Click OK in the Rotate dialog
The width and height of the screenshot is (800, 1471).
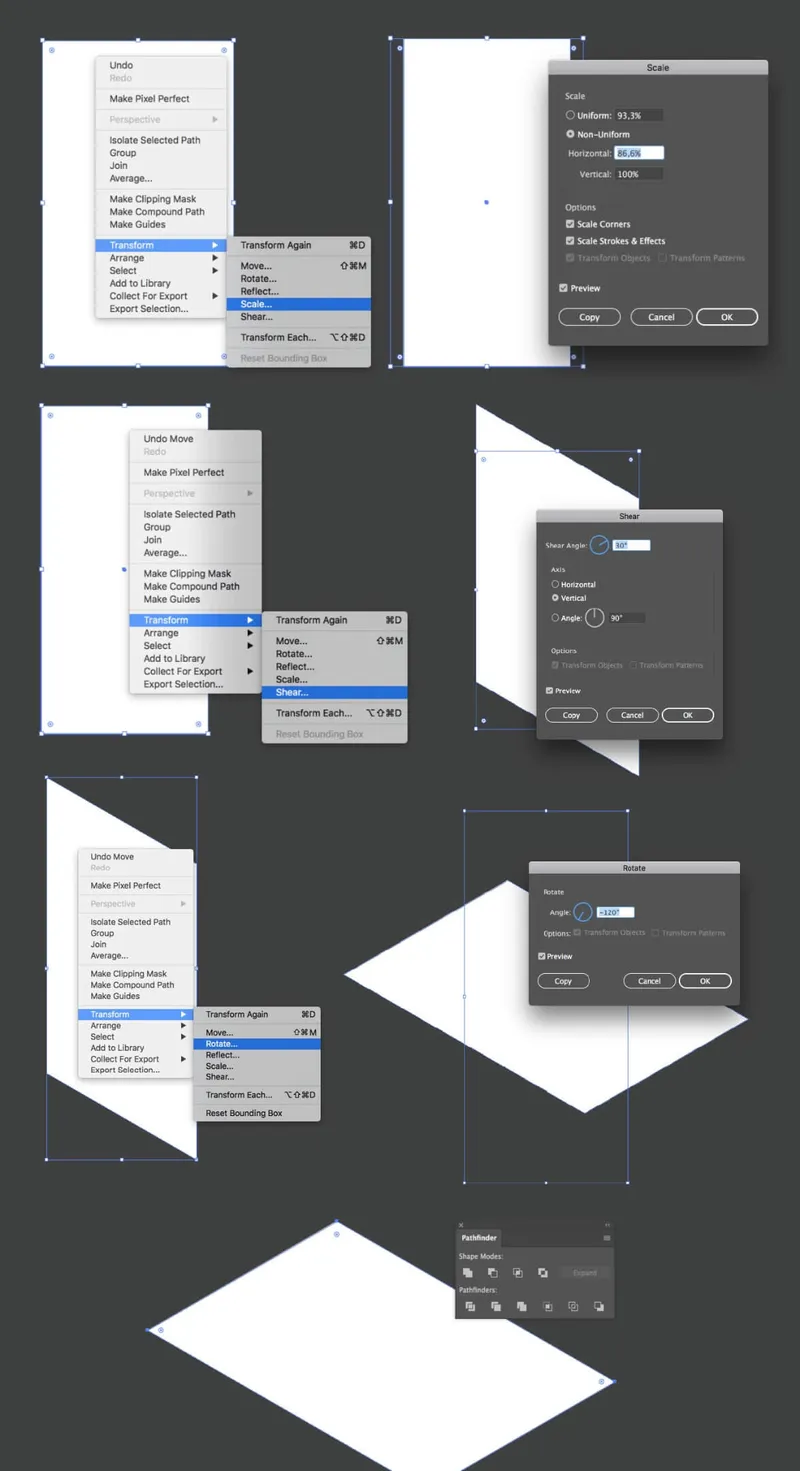705,981
